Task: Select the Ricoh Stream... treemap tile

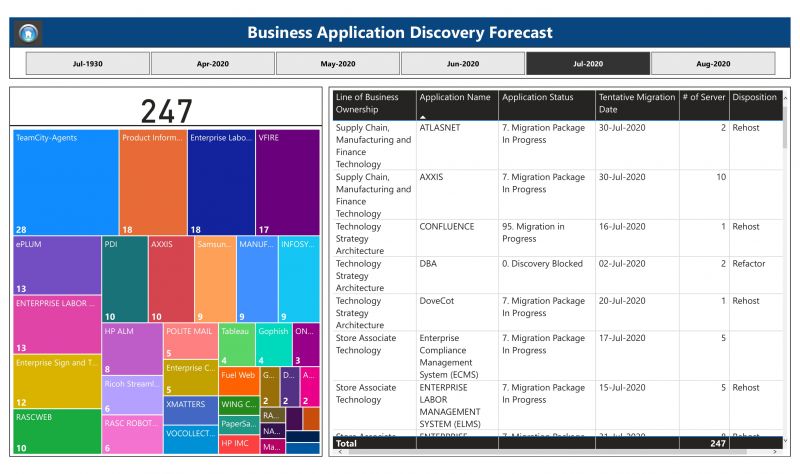Action: 133,395
